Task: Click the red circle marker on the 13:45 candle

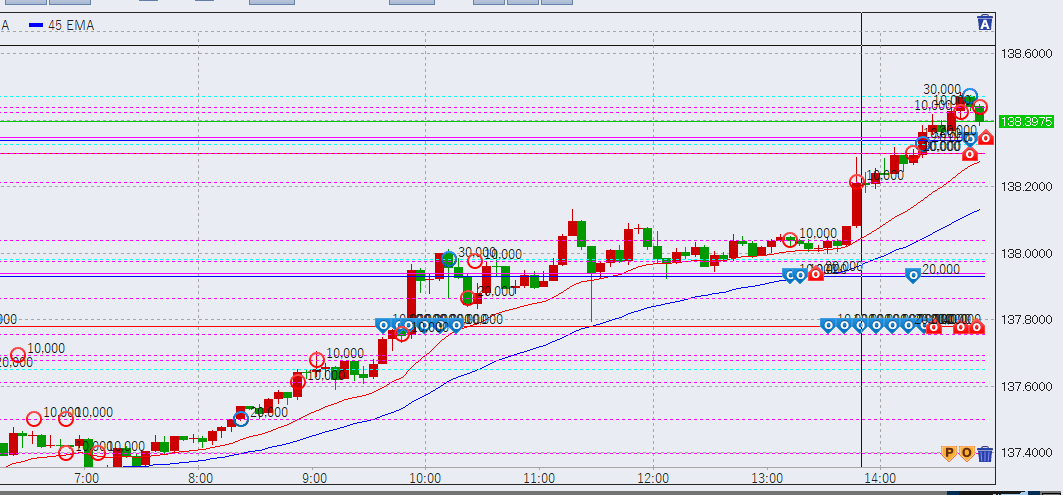Action: pos(856,182)
